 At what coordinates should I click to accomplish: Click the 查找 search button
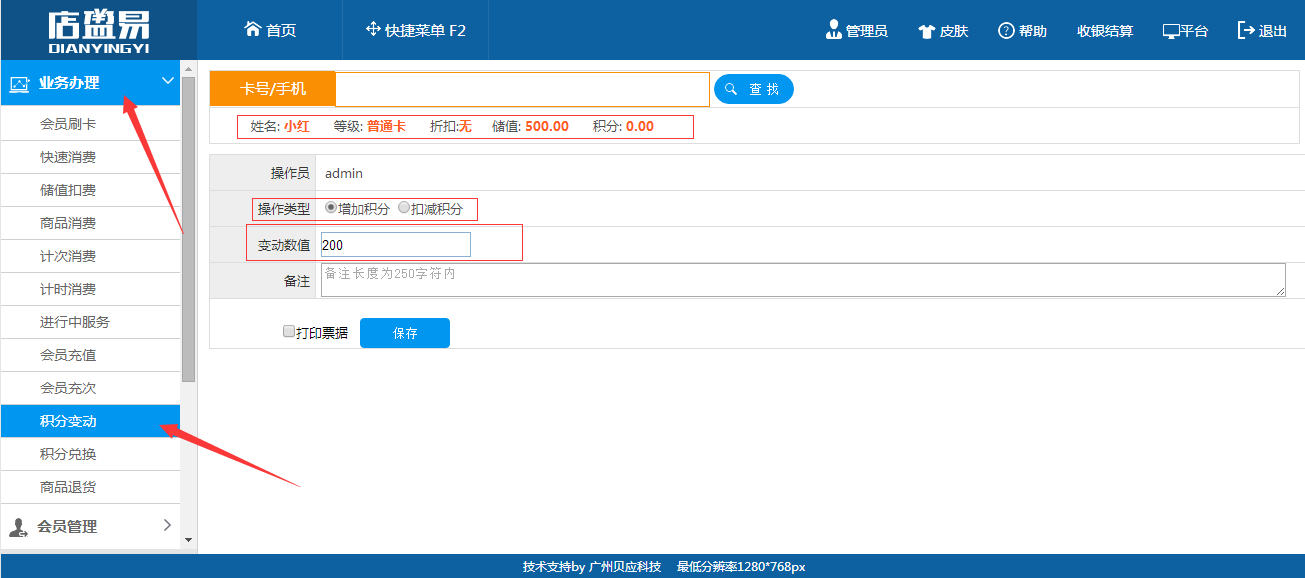754,89
